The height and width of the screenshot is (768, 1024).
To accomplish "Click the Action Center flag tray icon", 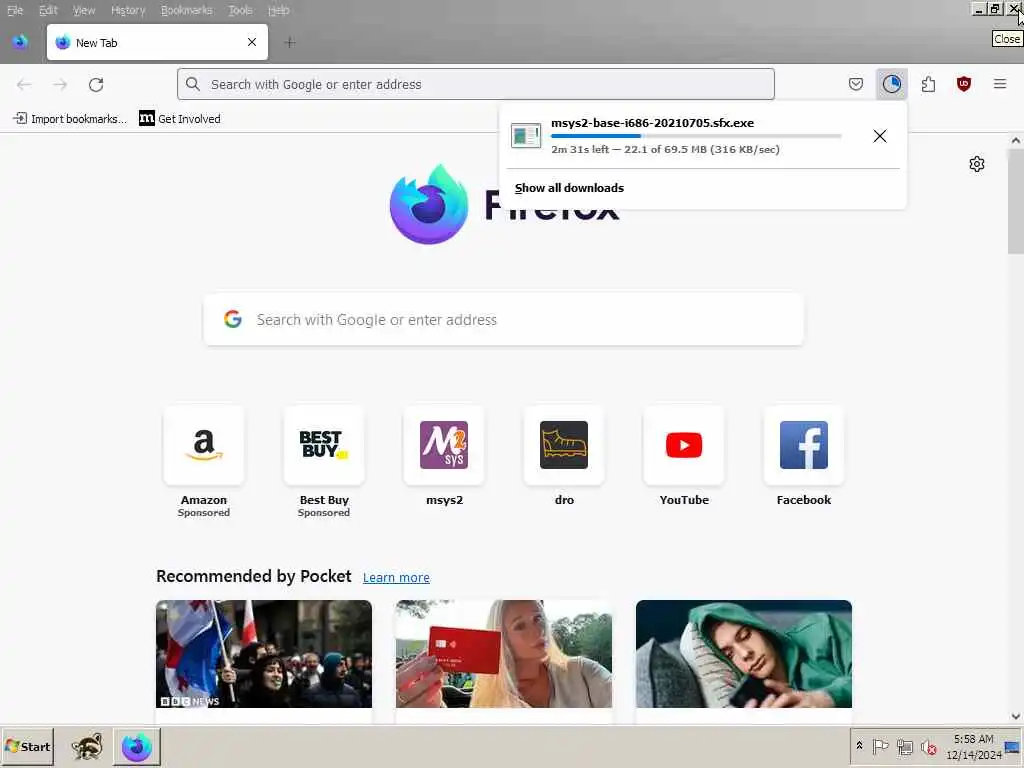I will coord(880,746).
